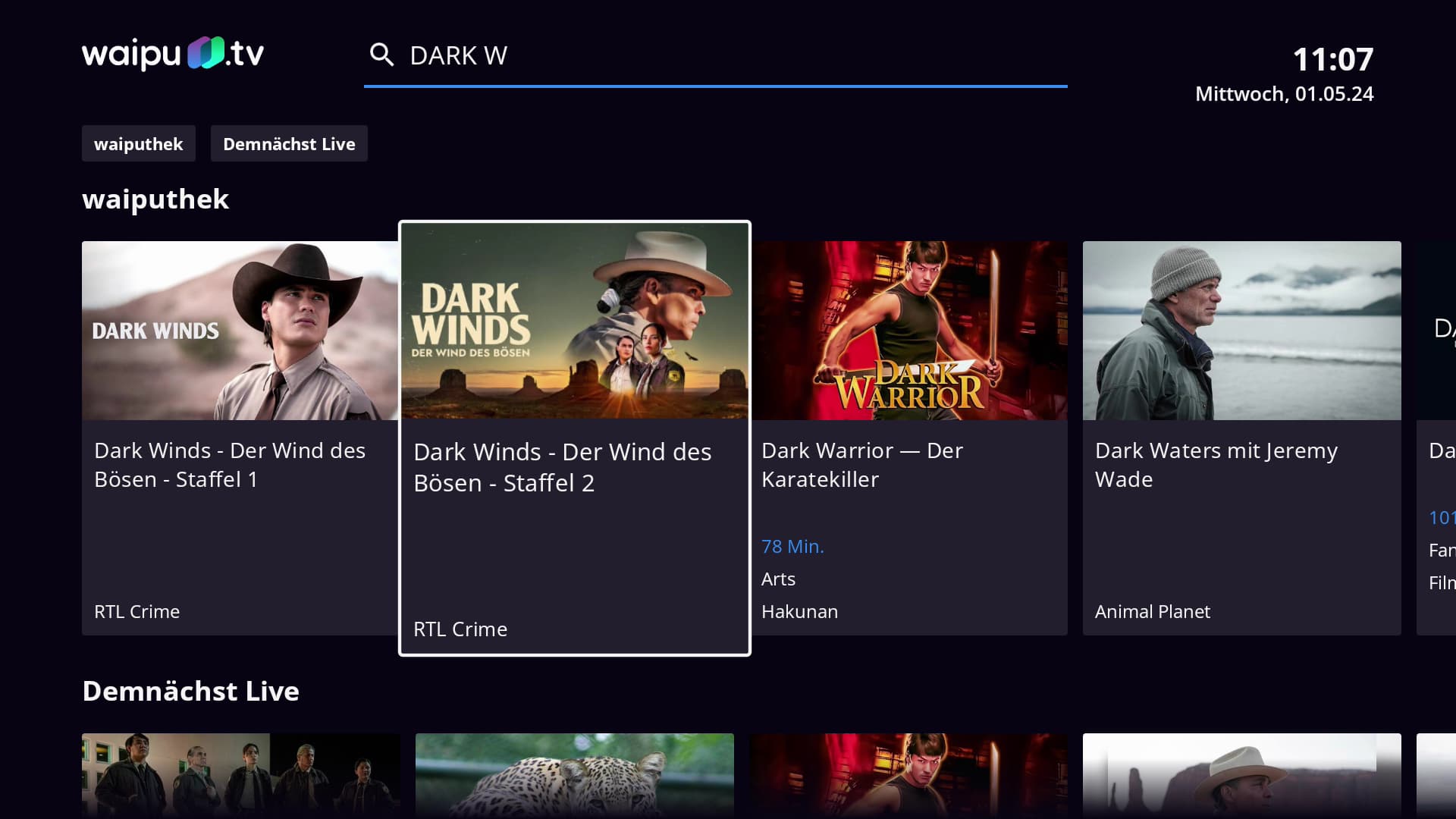Viewport: 1456px width, 819px height.
Task: Open Dark Warrior poster image
Action: click(909, 331)
